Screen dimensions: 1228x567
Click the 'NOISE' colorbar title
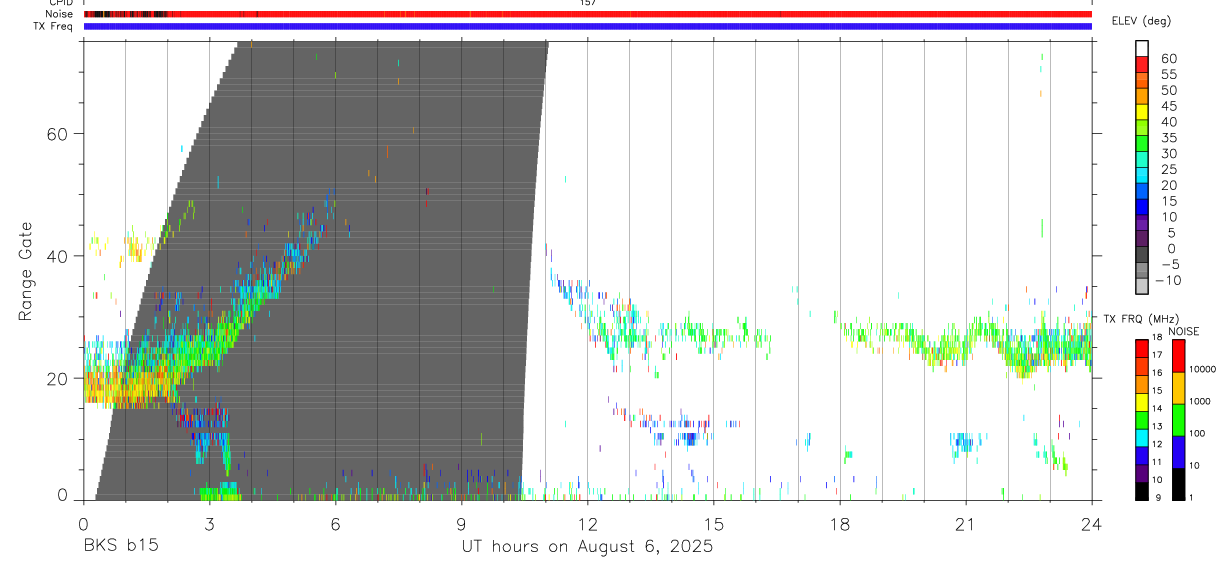(1184, 331)
